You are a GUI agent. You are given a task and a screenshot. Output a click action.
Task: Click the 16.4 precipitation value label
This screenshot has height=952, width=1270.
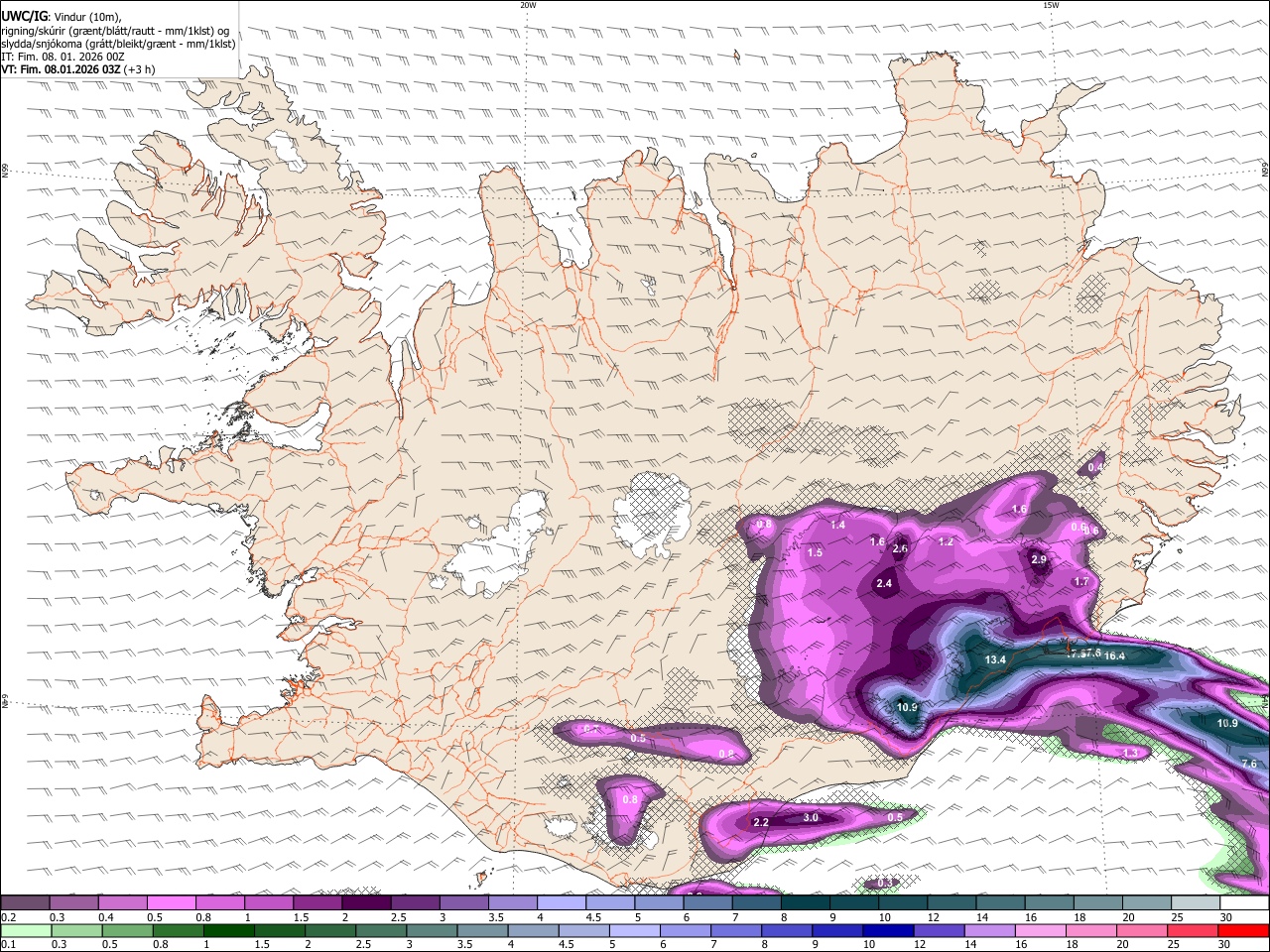[x=1114, y=655]
